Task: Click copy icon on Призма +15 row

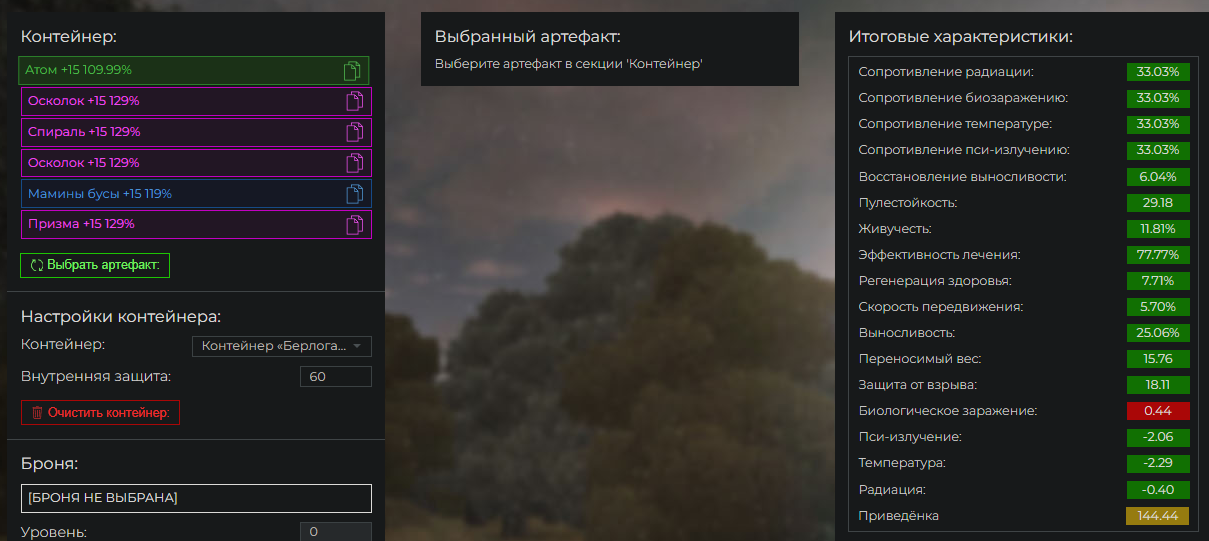Action: (354, 225)
